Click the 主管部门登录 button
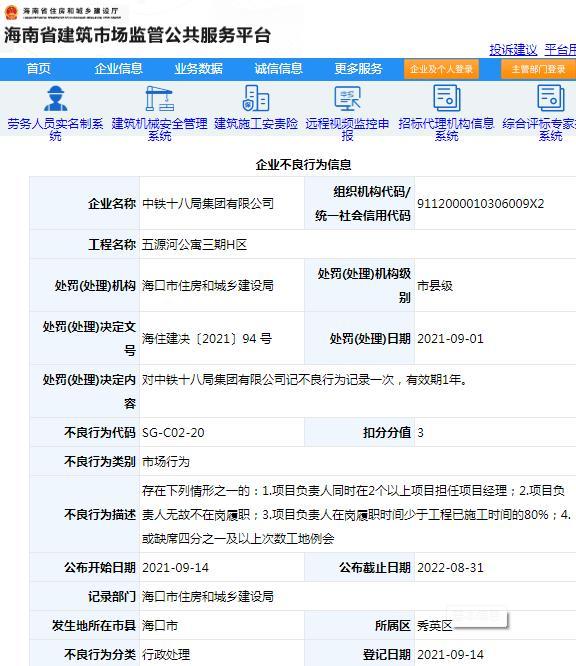Viewport: 576px width, 666px height. [x=538, y=69]
